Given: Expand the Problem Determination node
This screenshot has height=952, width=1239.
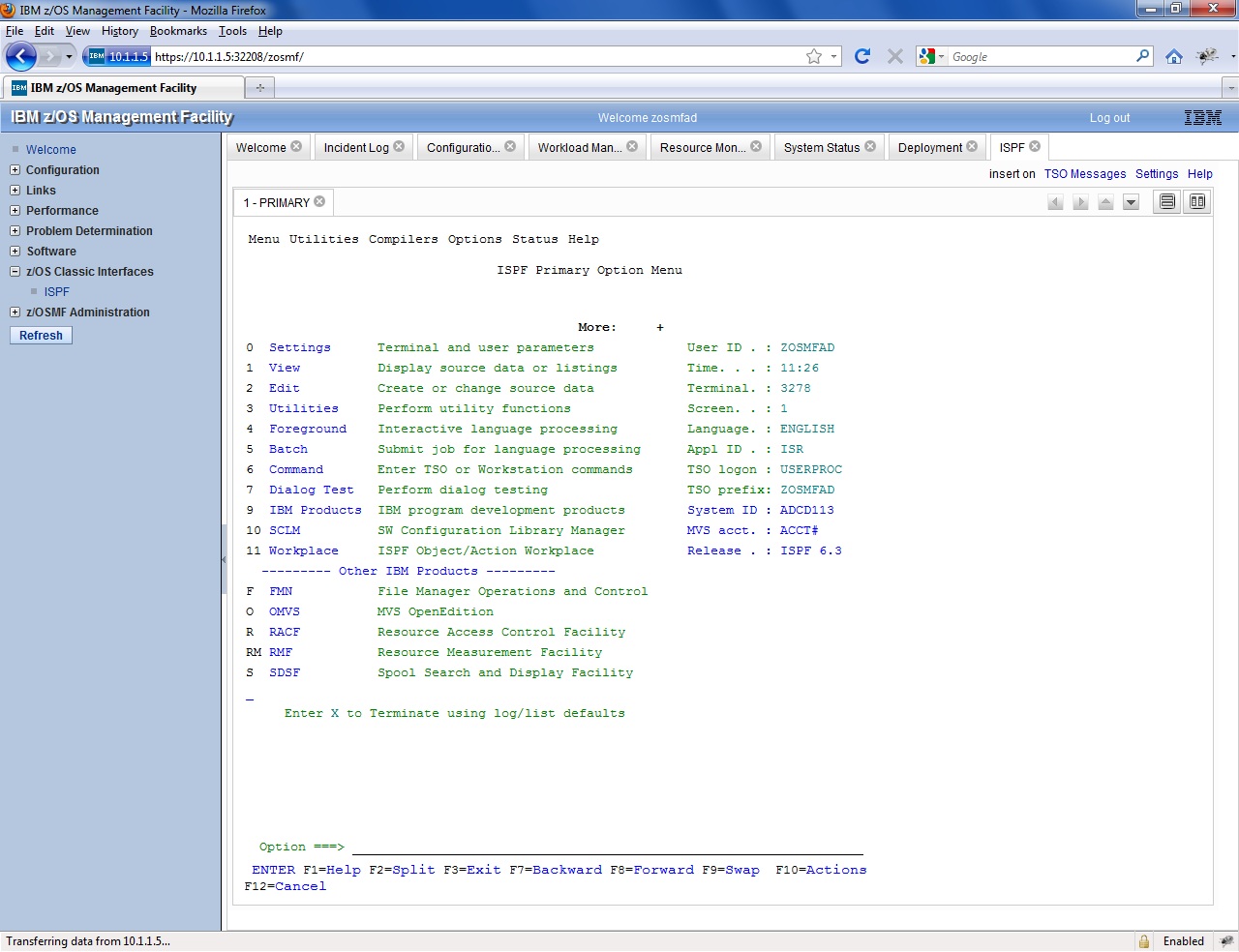Looking at the screenshot, I should pyautogui.click(x=15, y=230).
